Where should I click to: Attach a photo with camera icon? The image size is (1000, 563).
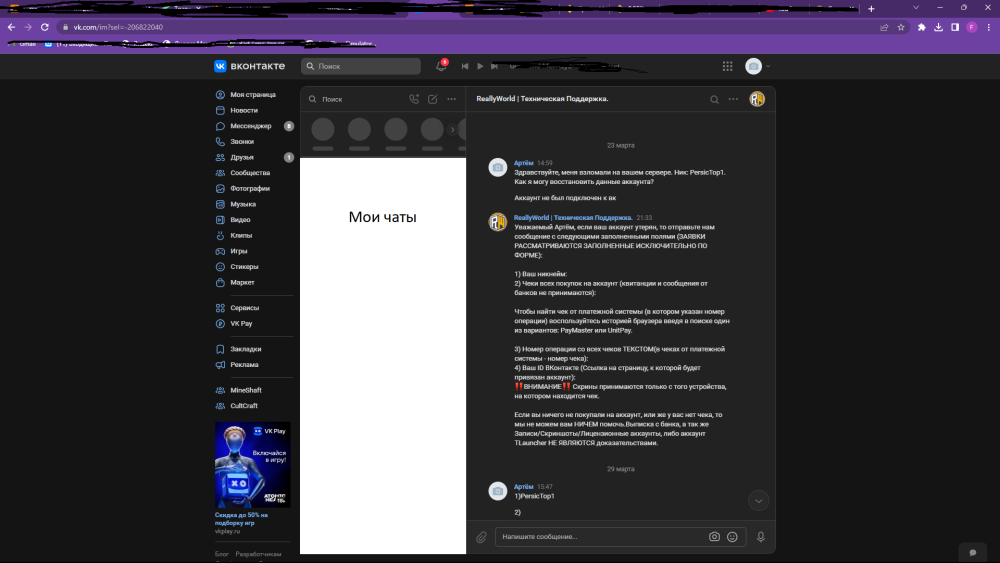(714, 537)
